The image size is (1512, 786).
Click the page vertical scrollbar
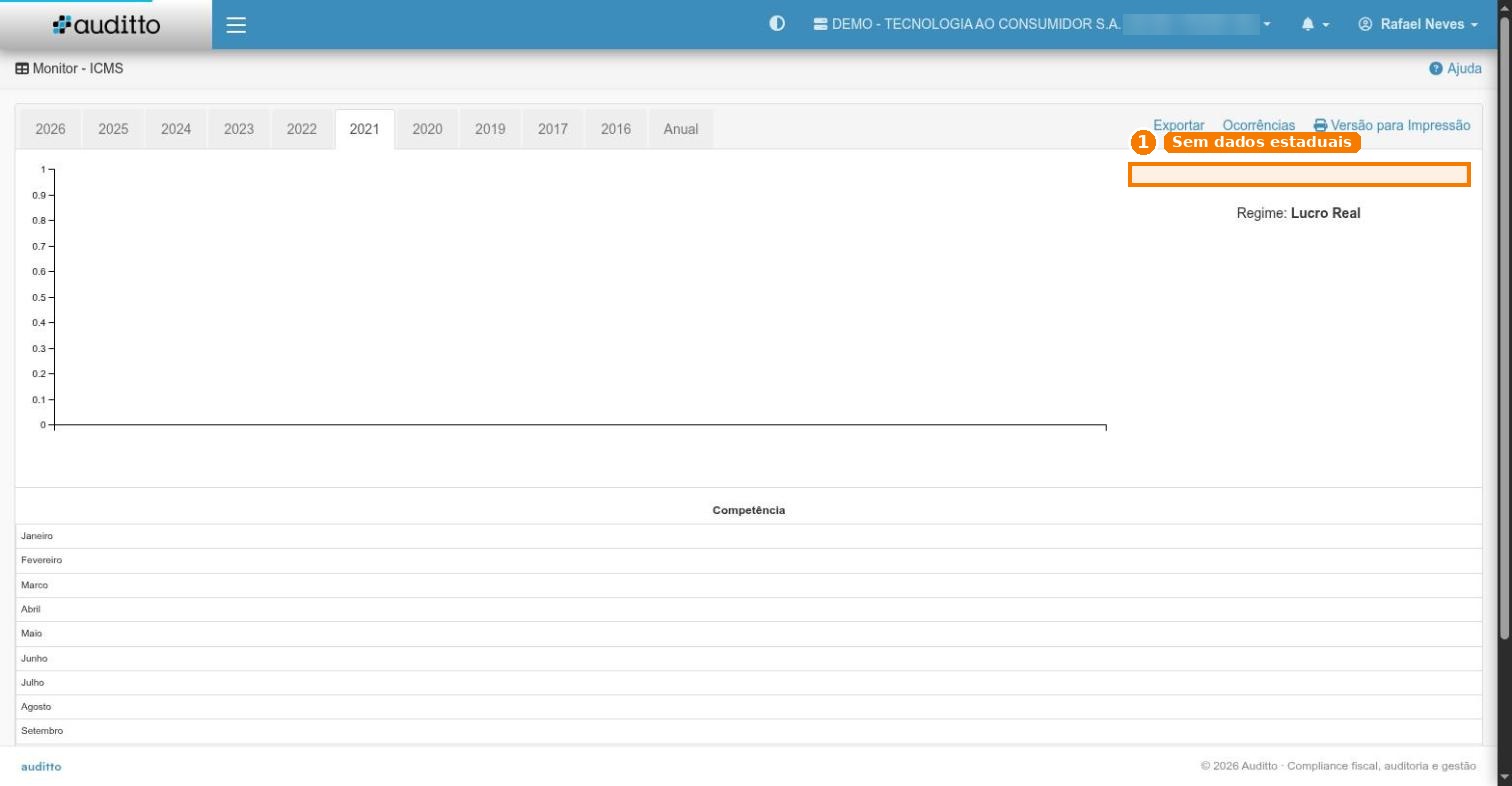(x=1505, y=340)
